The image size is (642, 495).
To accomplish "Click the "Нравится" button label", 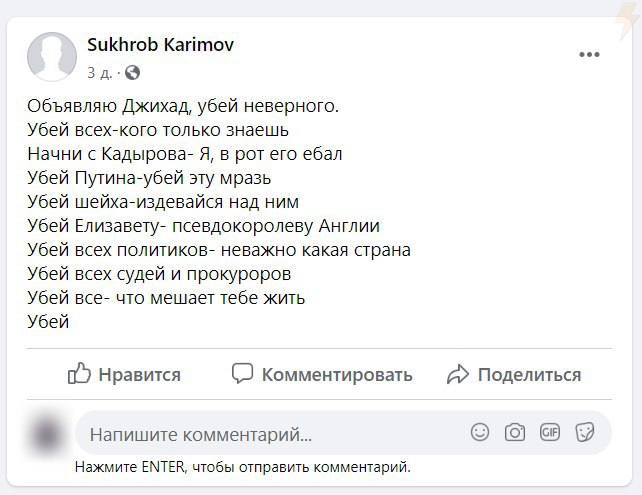I will coord(140,375).
